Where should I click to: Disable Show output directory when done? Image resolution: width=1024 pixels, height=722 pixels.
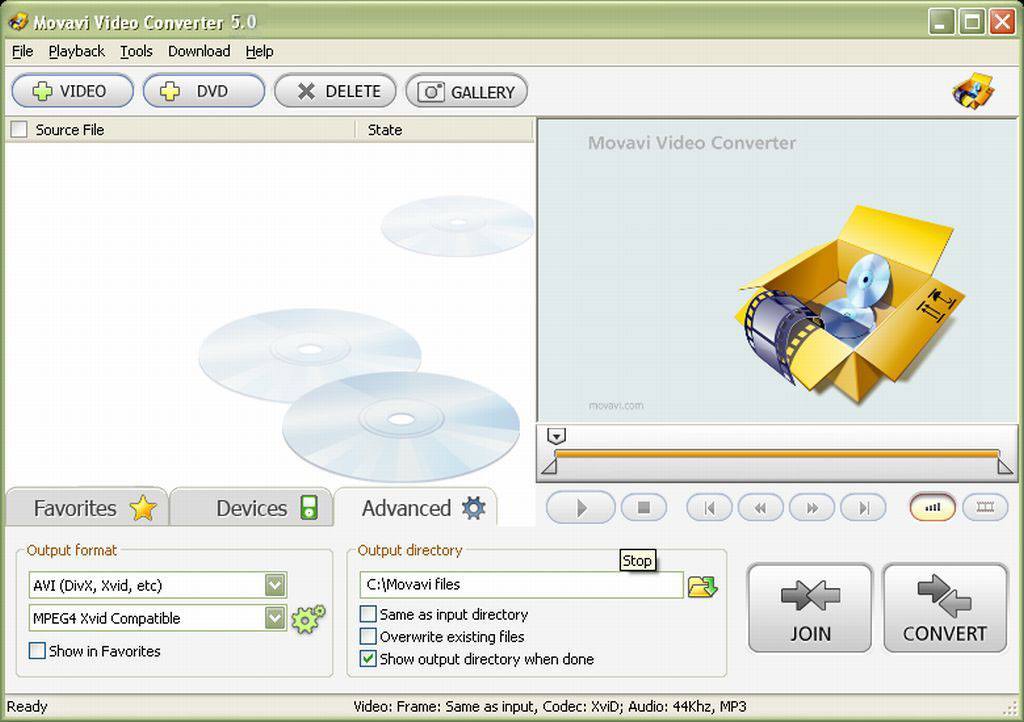(368, 659)
